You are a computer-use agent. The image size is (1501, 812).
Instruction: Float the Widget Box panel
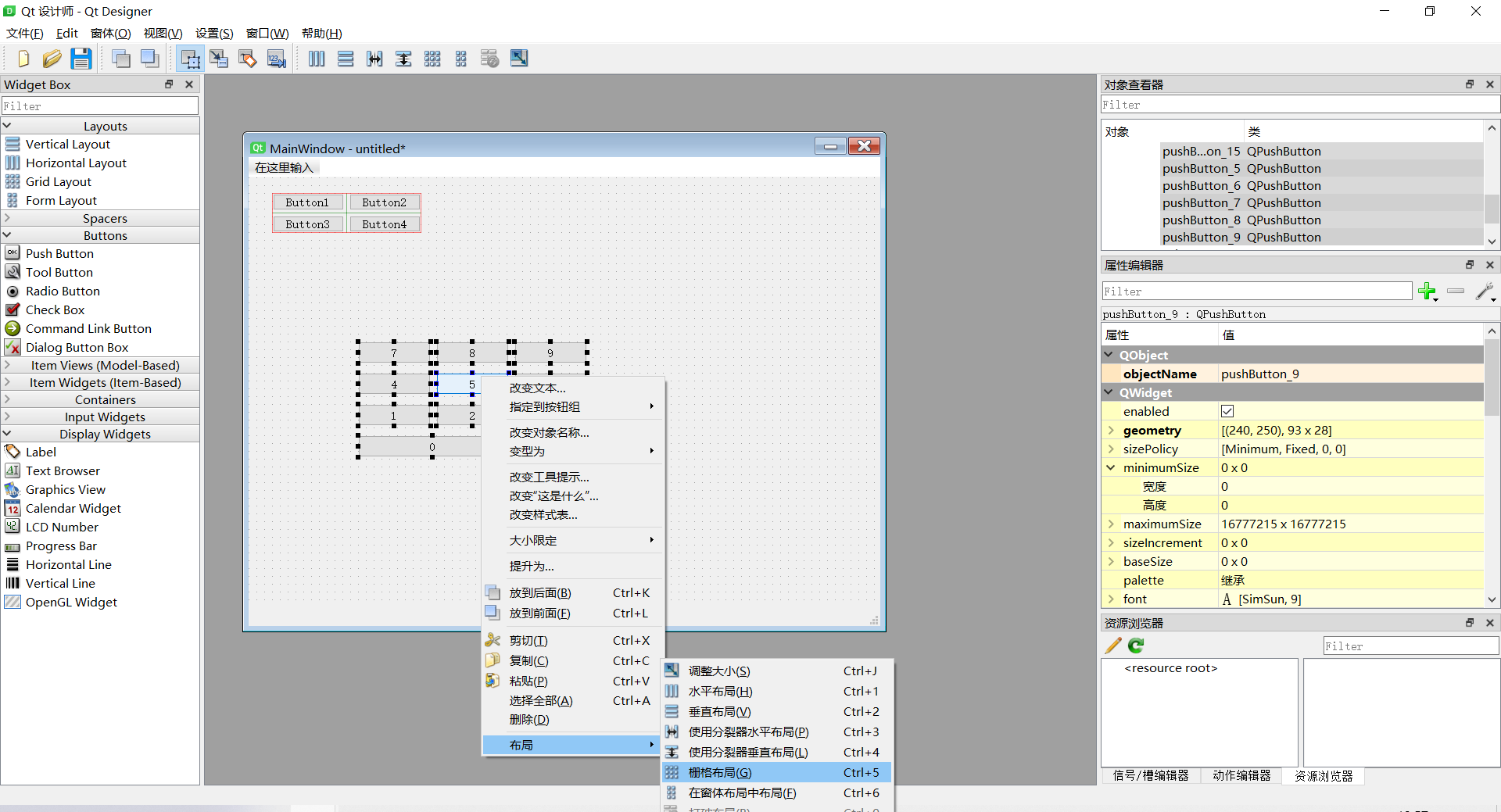(169, 84)
